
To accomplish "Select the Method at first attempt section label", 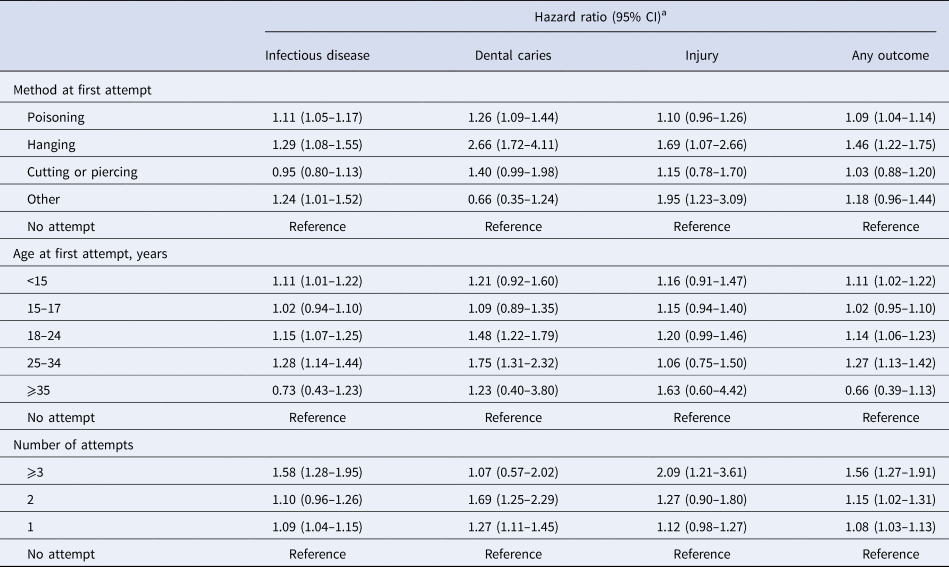I will click(x=76, y=91).
